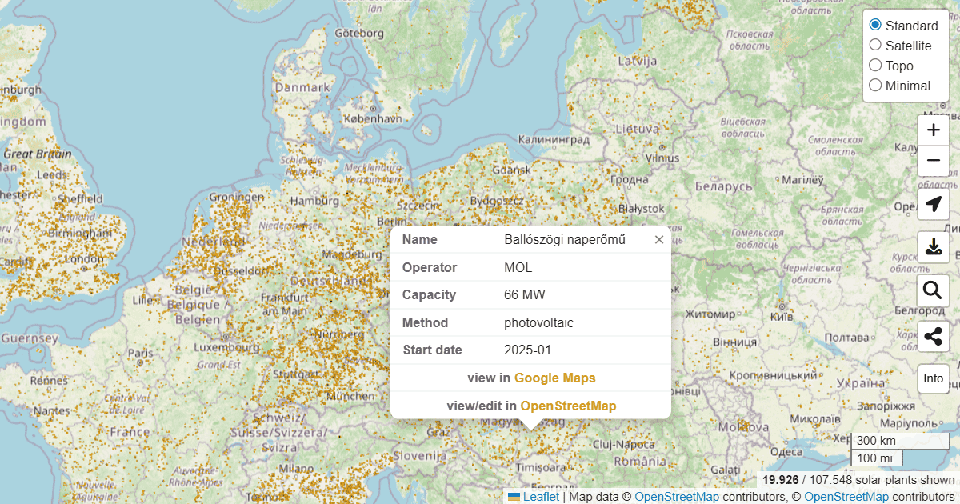Click the capacity value 66 MW
This screenshot has height=504, width=960.
pos(525,295)
